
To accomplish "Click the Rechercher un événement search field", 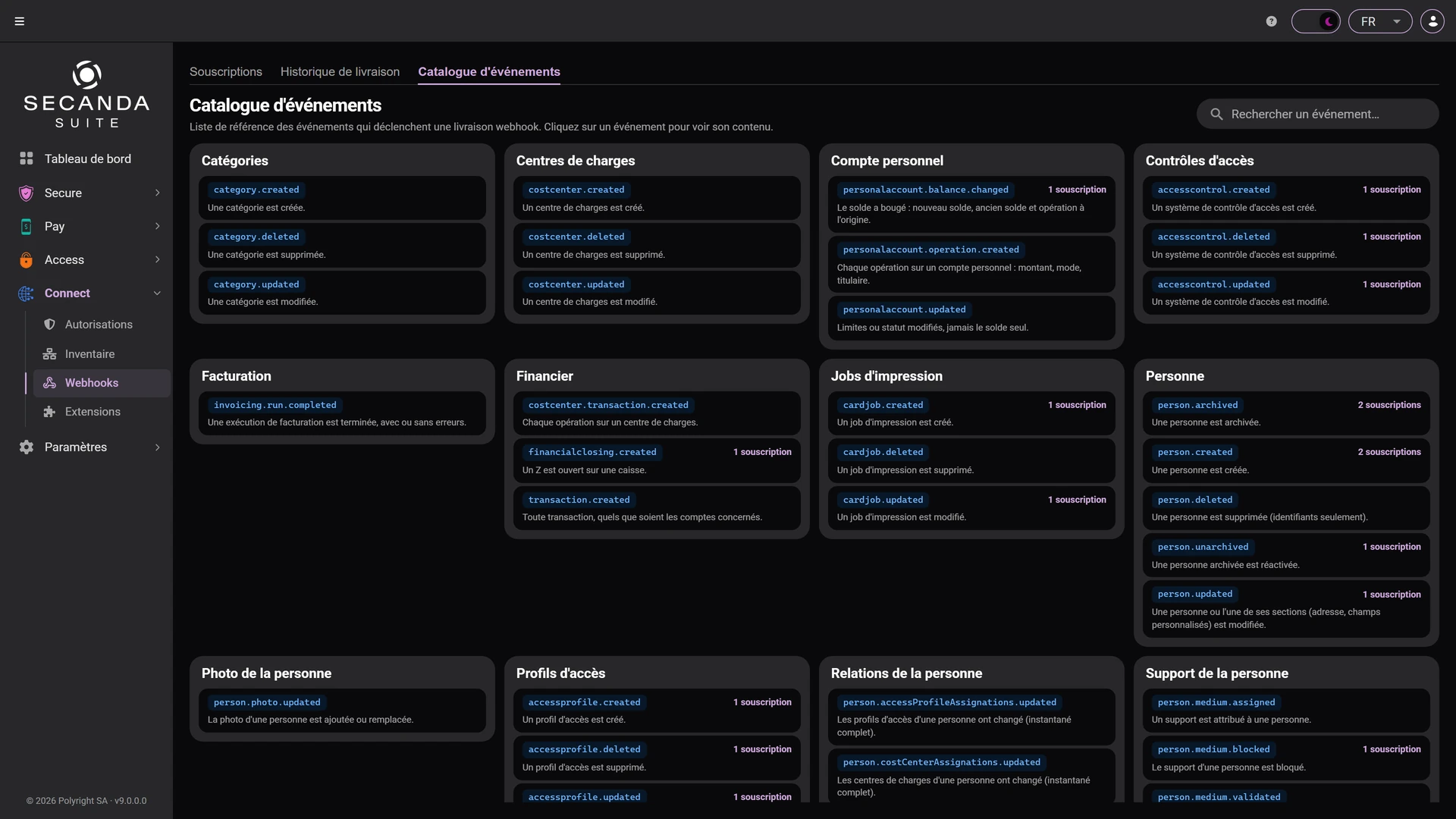I will pyautogui.click(x=1318, y=114).
